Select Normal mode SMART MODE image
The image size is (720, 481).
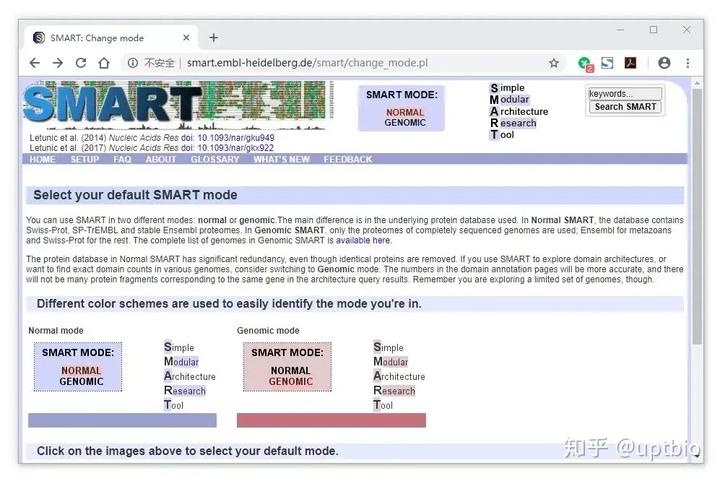point(78,367)
